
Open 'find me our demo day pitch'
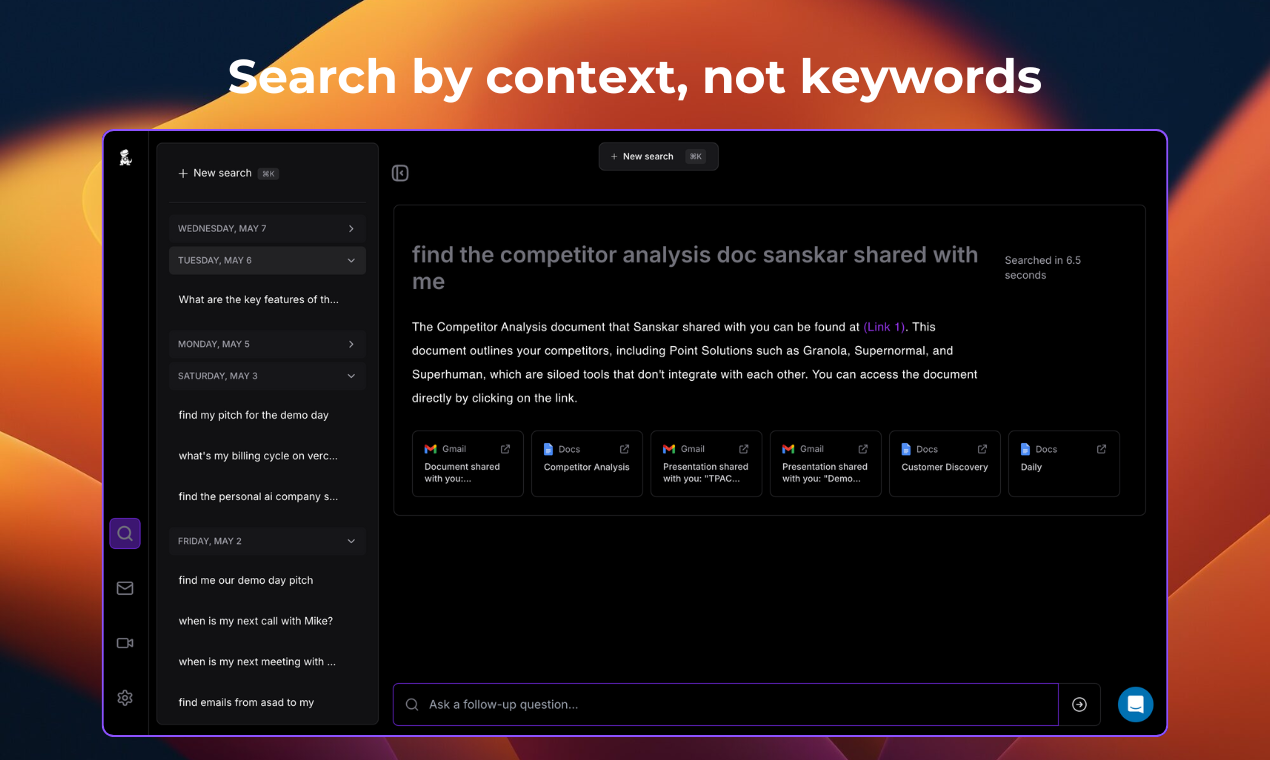[x=246, y=580]
